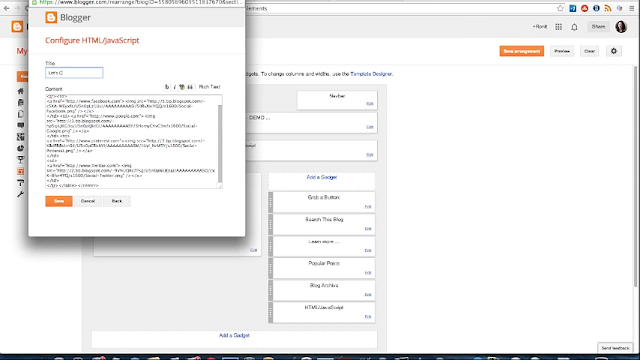Click insert link icon above Content

182,87
